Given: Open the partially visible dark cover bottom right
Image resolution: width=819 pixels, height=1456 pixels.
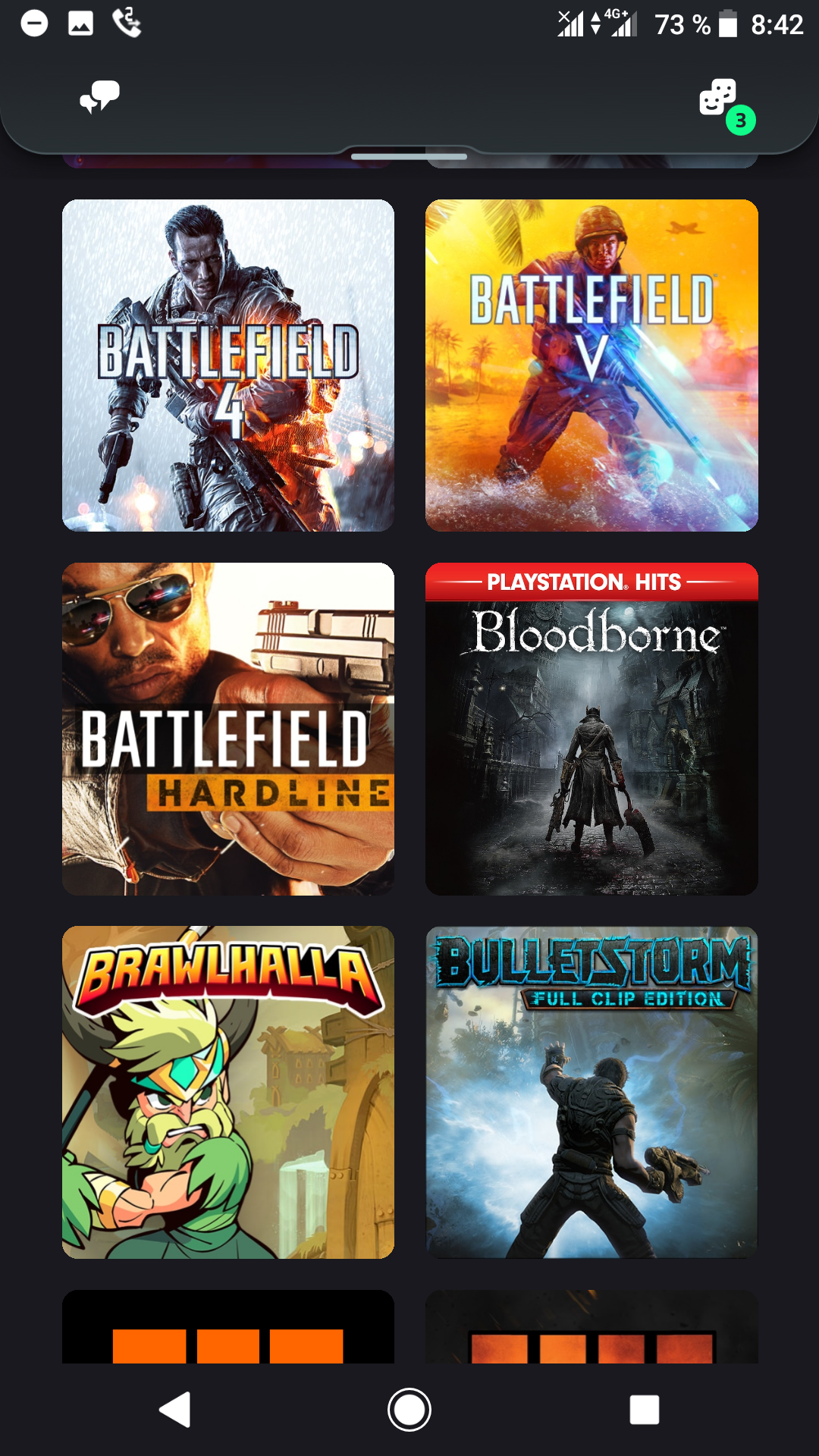Looking at the screenshot, I should [591, 1326].
